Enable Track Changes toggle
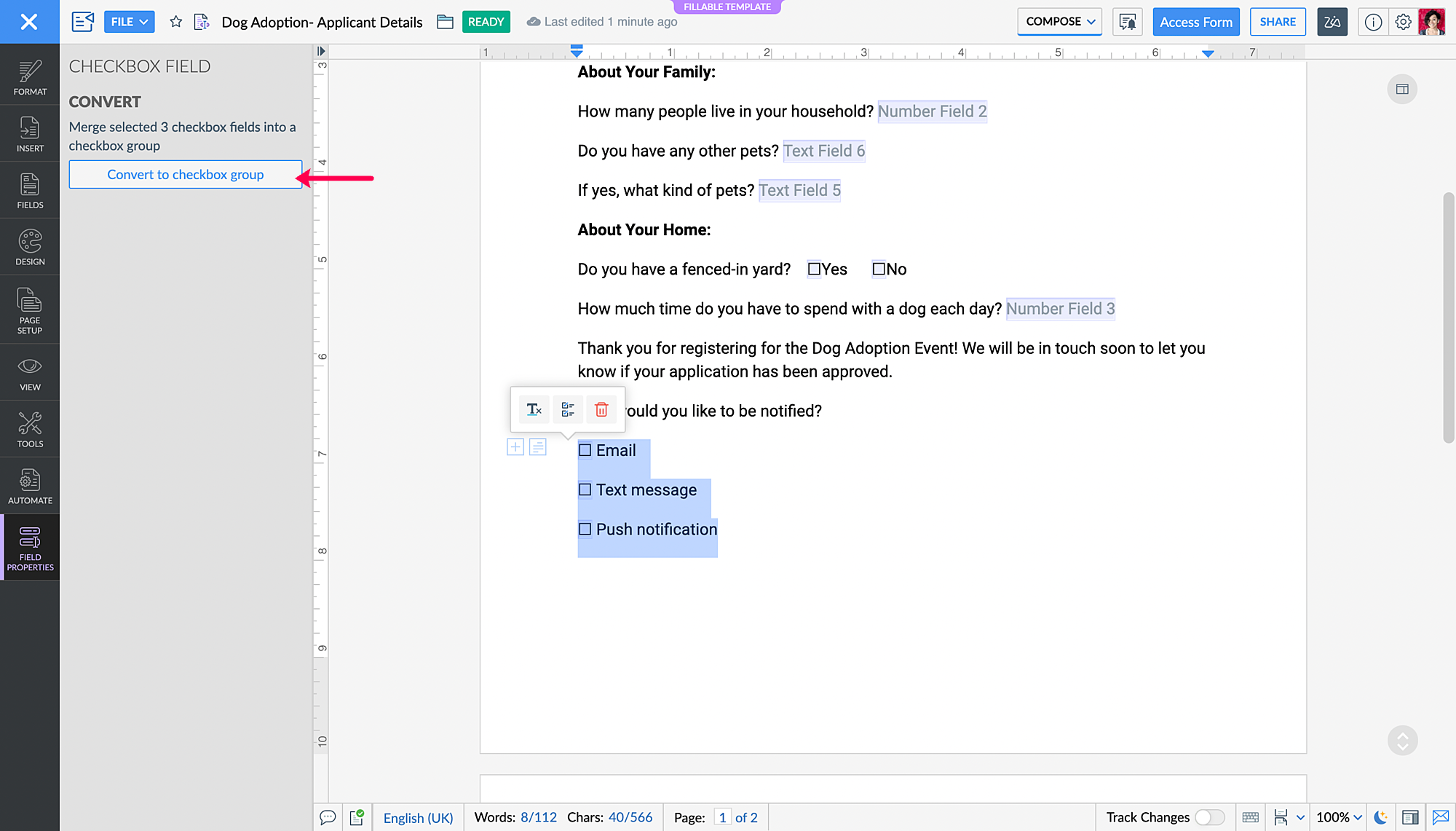1456x831 pixels. point(1209,817)
